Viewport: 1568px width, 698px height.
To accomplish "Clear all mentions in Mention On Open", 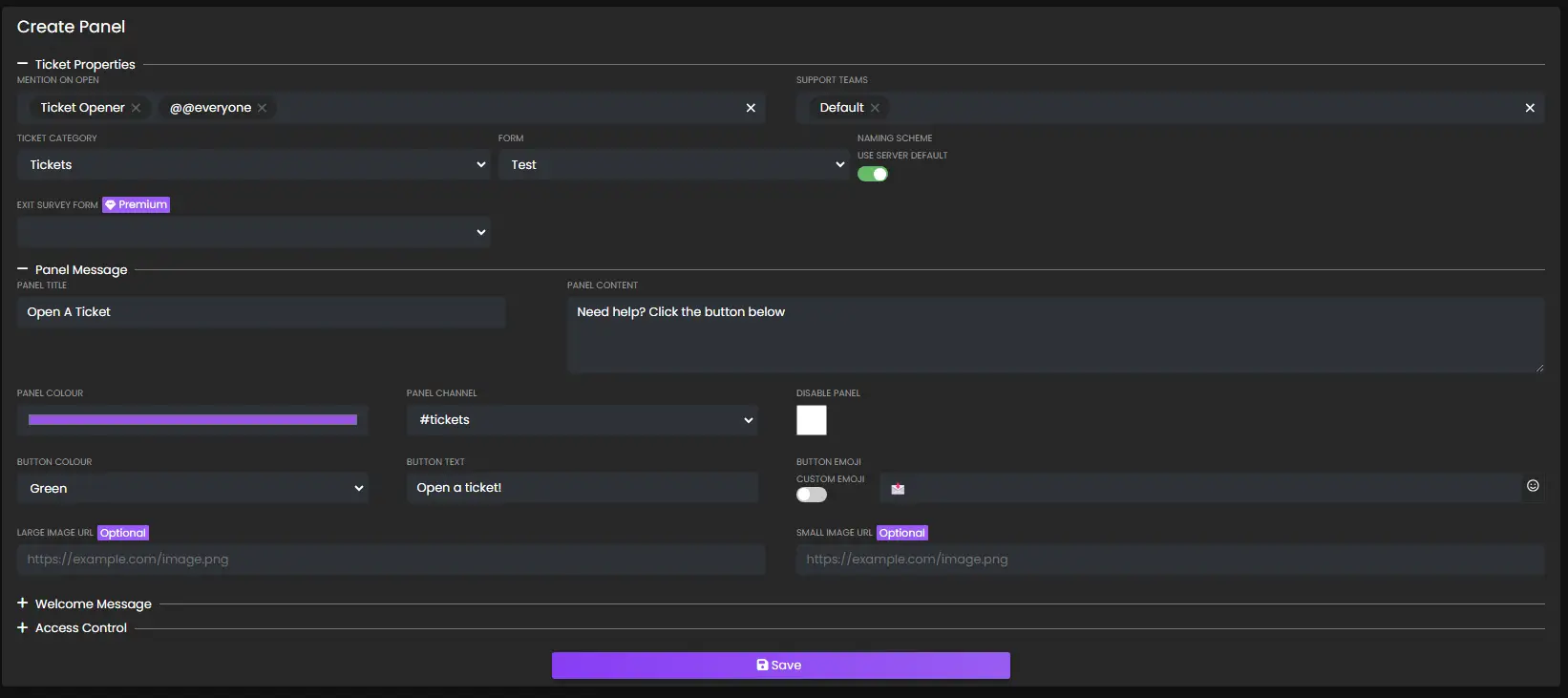I will pos(751,108).
